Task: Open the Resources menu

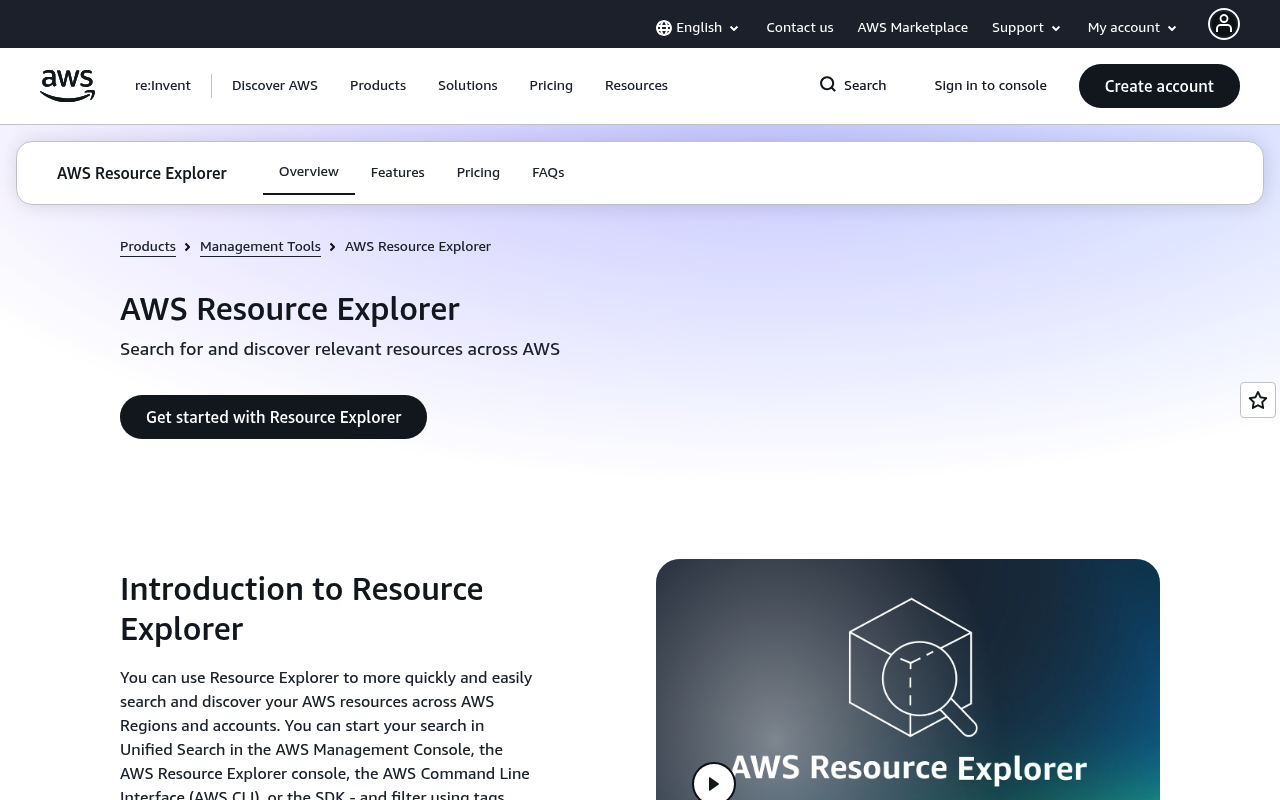Action: pos(636,86)
